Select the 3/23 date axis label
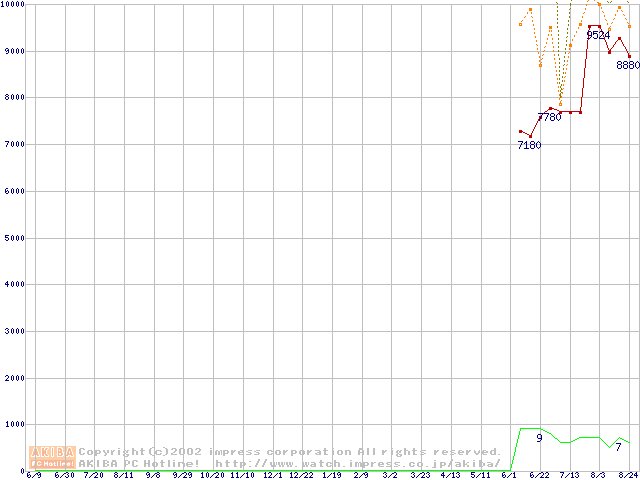Screen dimensions: 640x480 (420, 476)
